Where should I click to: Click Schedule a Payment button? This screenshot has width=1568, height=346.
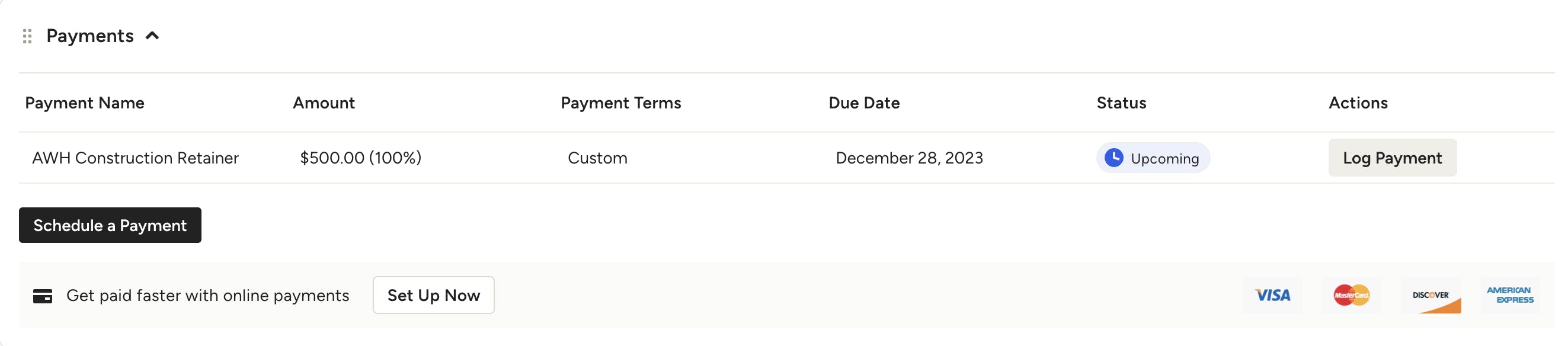(x=110, y=226)
